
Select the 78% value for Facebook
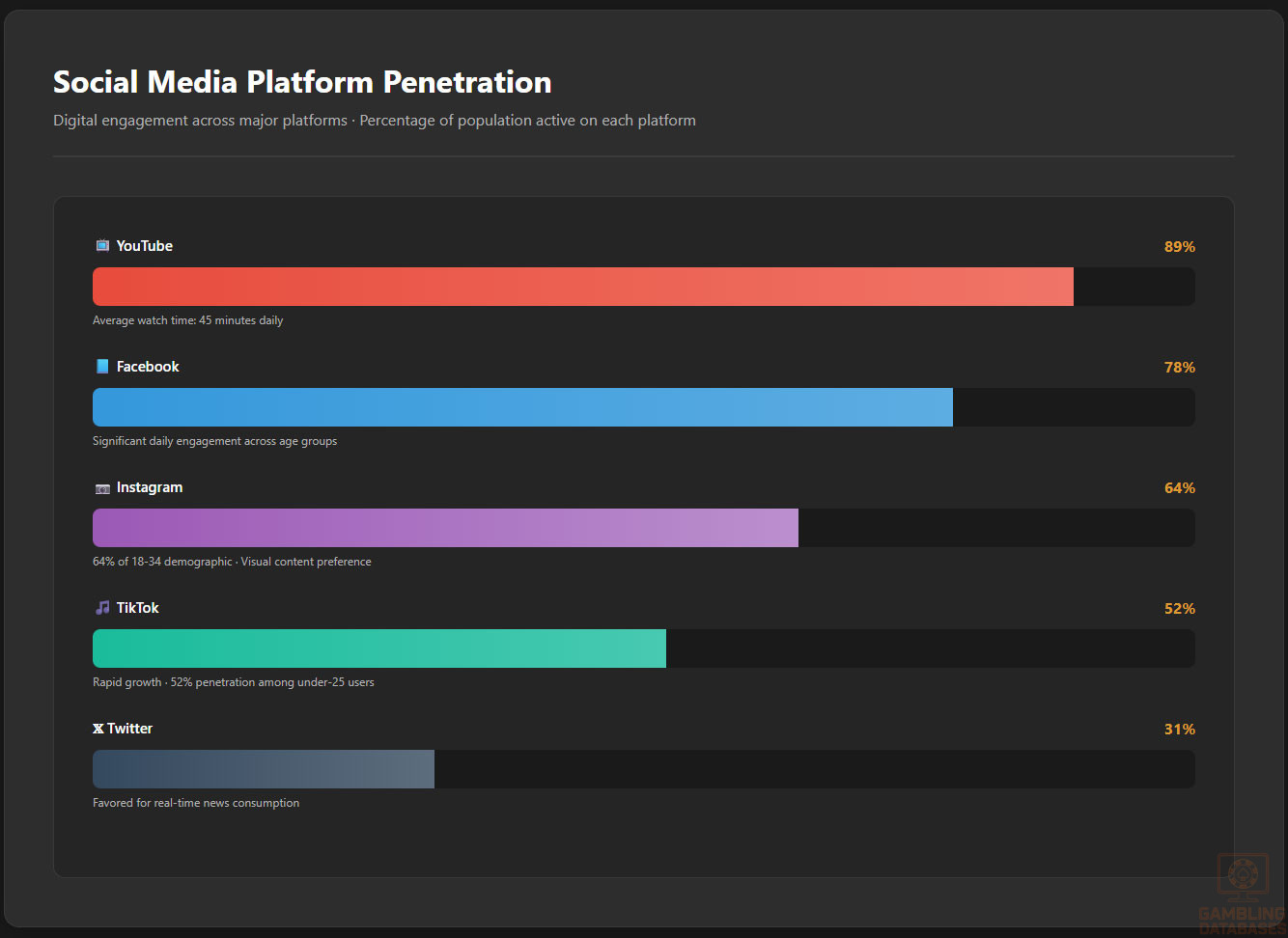pos(1179,368)
